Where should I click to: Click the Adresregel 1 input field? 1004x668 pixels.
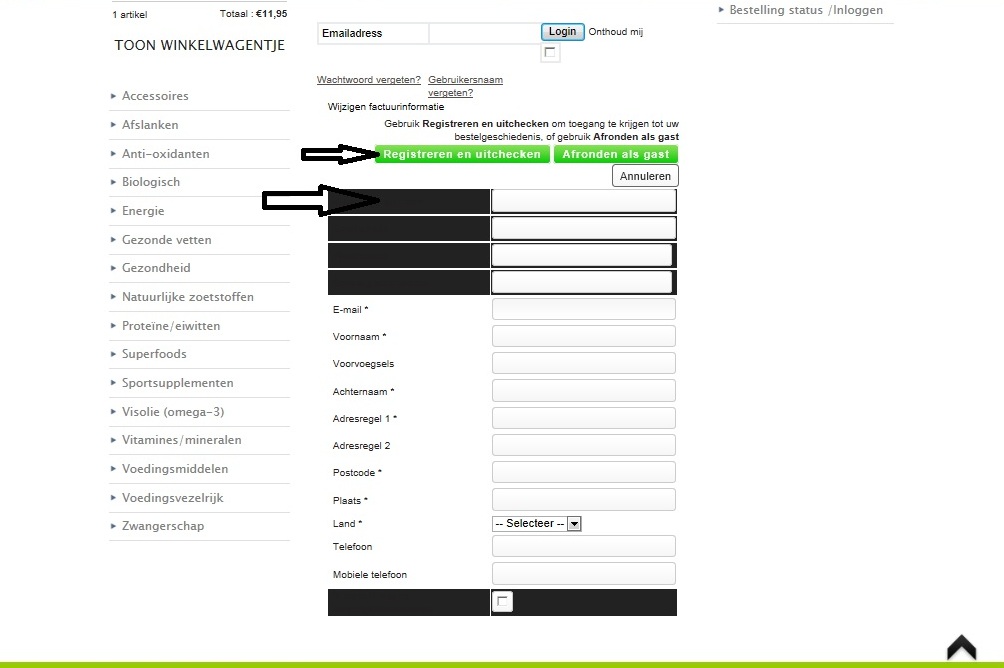click(583, 418)
